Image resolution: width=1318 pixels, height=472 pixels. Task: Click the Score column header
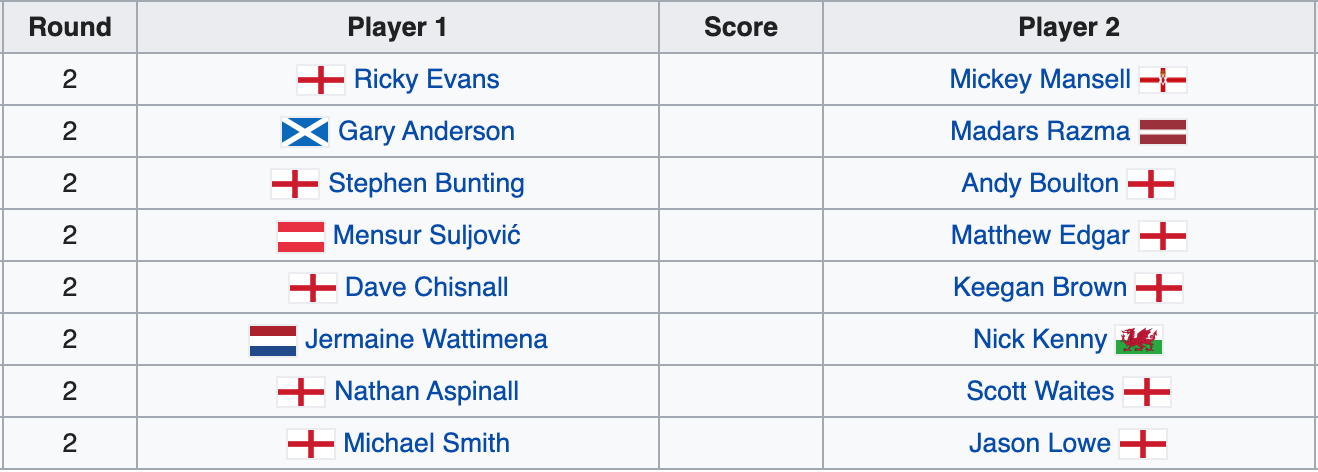[x=741, y=27]
